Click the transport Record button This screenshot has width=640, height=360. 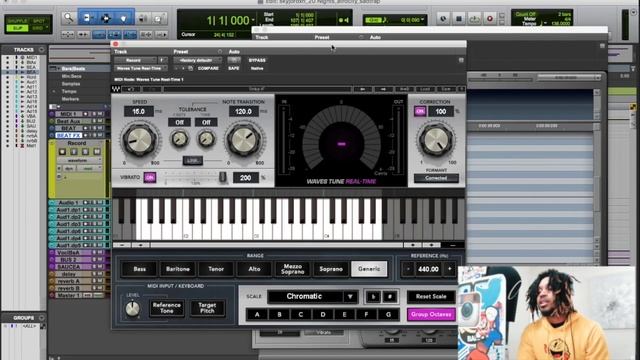pos(490,18)
